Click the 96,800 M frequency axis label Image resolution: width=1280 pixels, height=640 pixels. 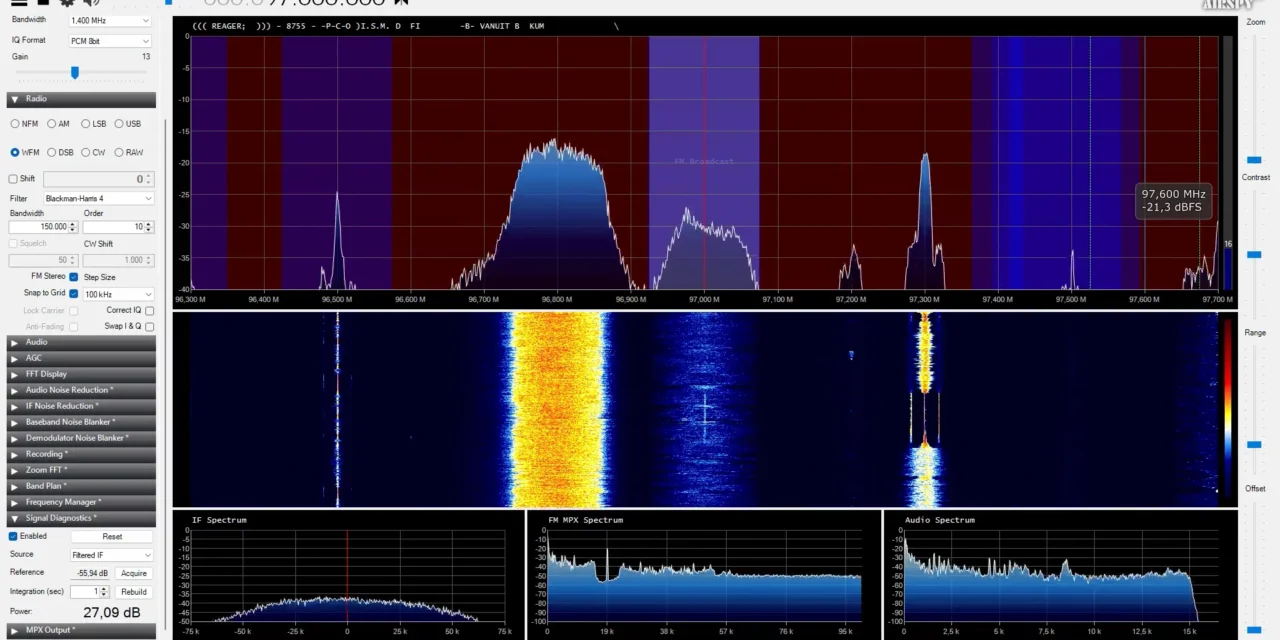click(x=557, y=299)
